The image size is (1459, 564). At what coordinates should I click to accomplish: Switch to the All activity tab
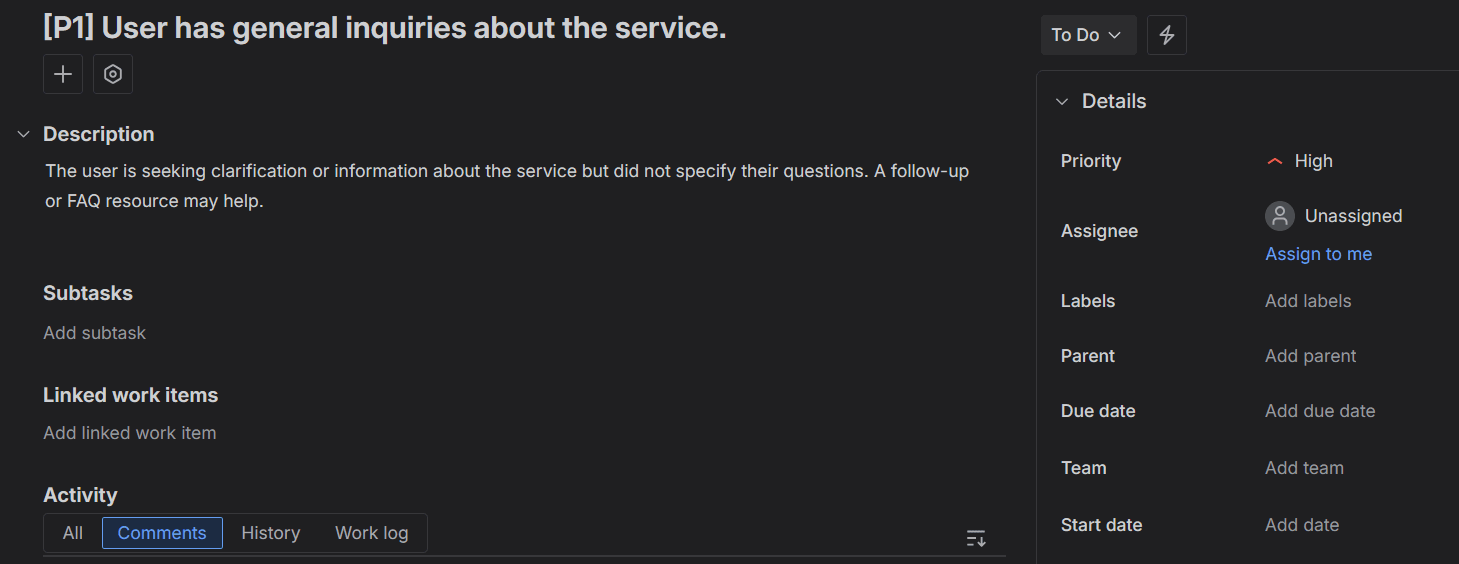pos(73,533)
